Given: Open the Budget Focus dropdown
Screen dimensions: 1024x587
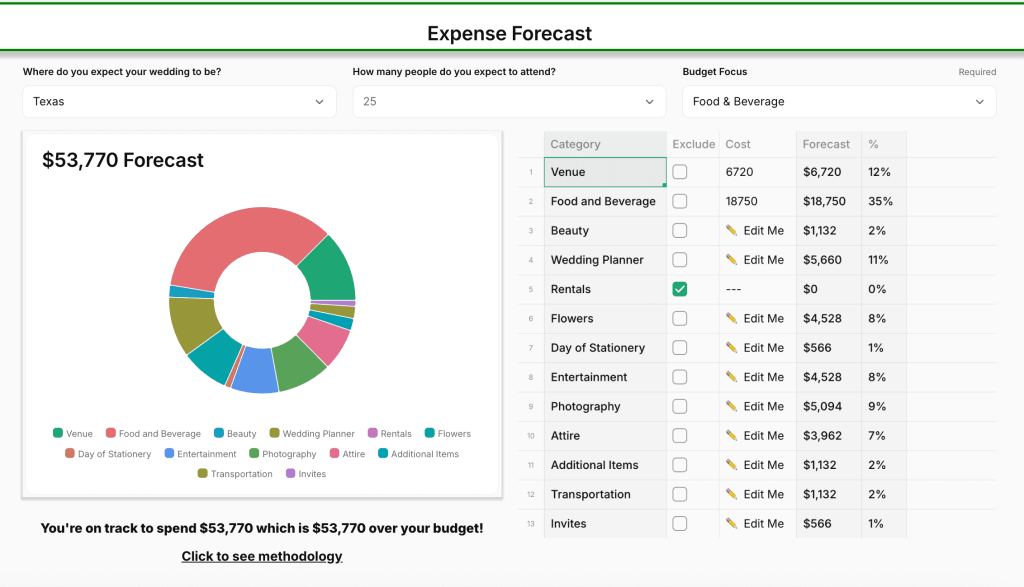Looking at the screenshot, I should point(838,101).
